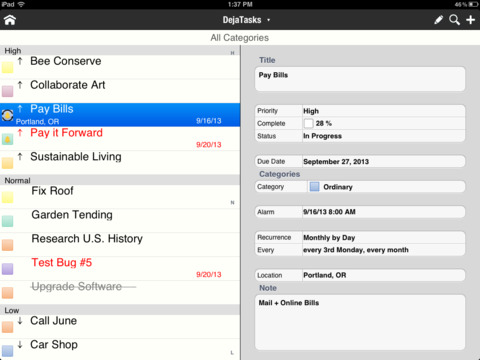The width and height of the screenshot is (480, 360).
Task: Select the Fix Roof task
Action: coord(120,197)
